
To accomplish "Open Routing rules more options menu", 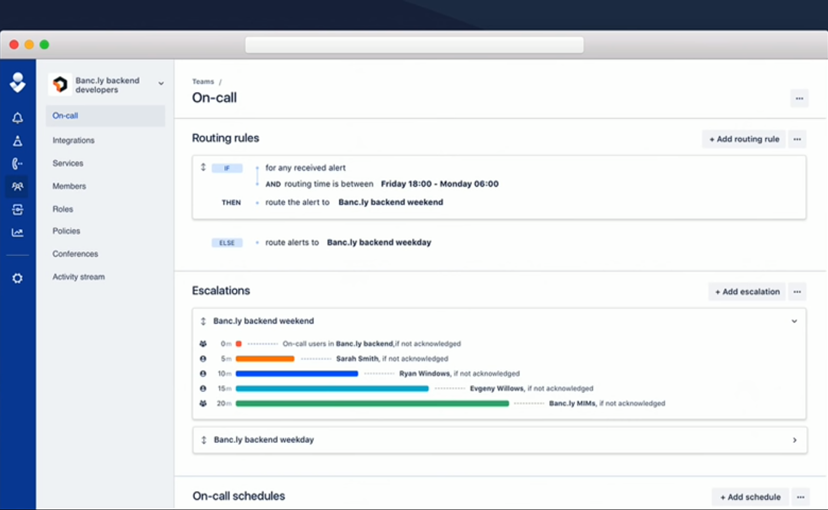I will (797, 139).
